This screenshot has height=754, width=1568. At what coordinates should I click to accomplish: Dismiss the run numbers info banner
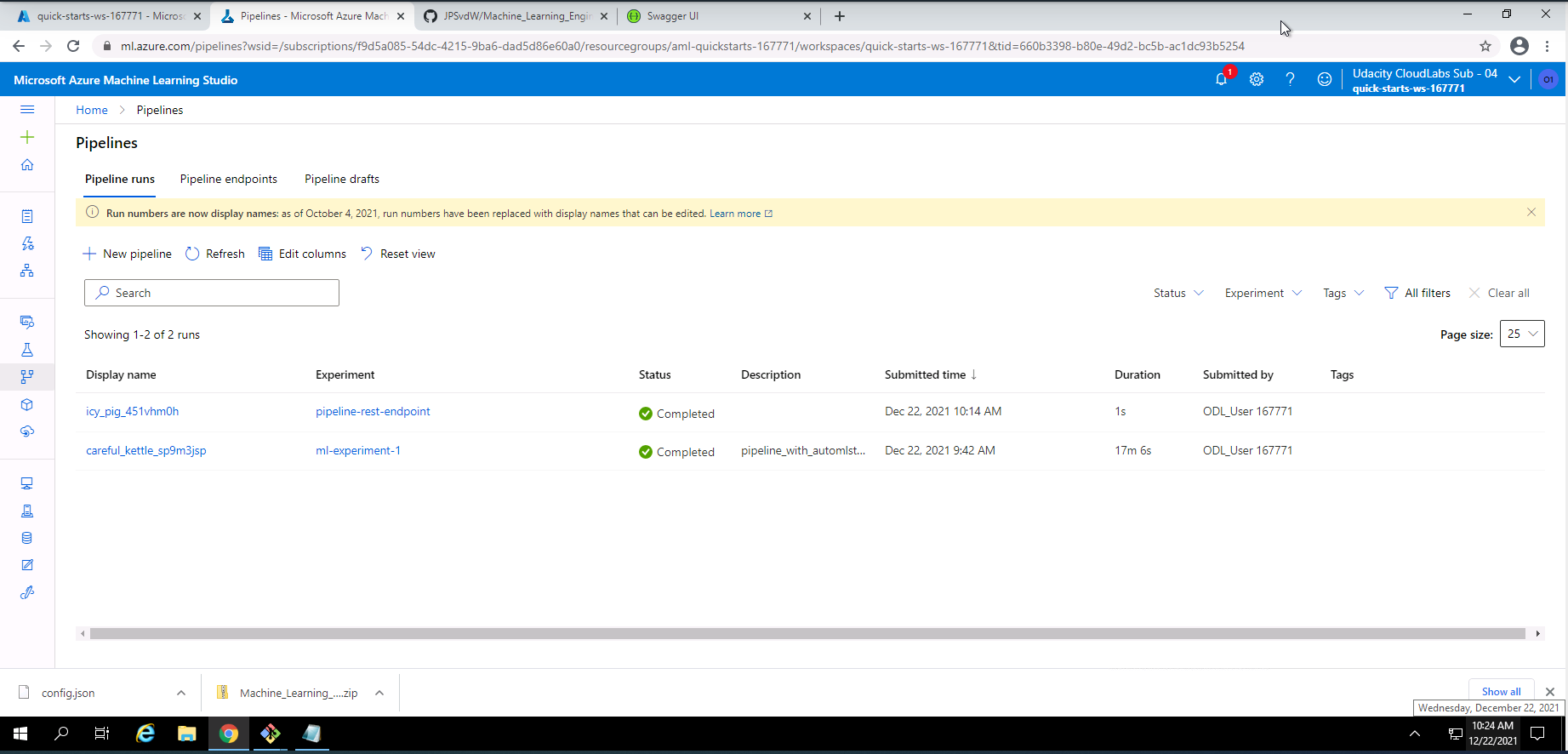pyautogui.click(x=1531, y=213)
